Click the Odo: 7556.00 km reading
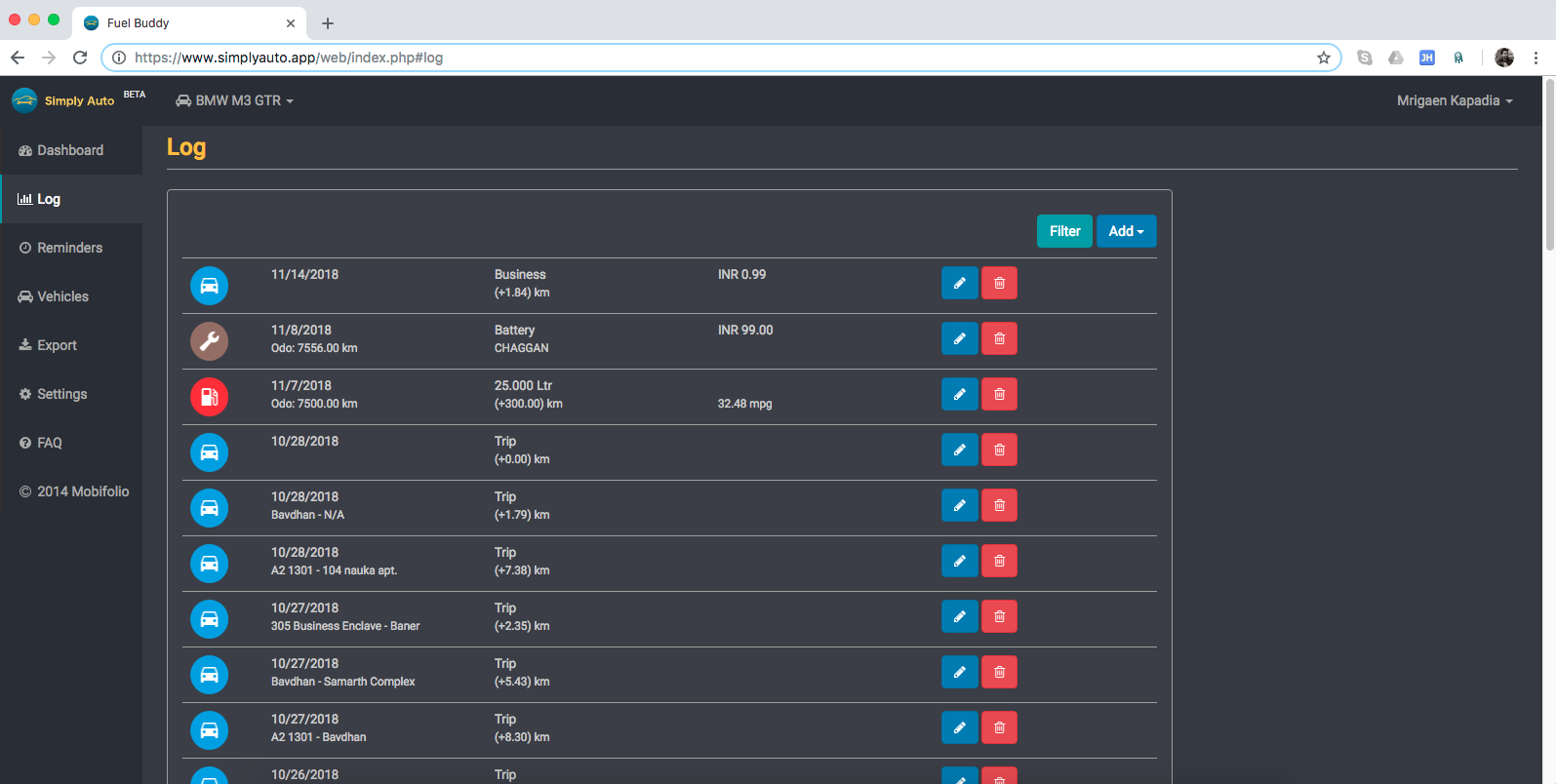 [314, 348]
